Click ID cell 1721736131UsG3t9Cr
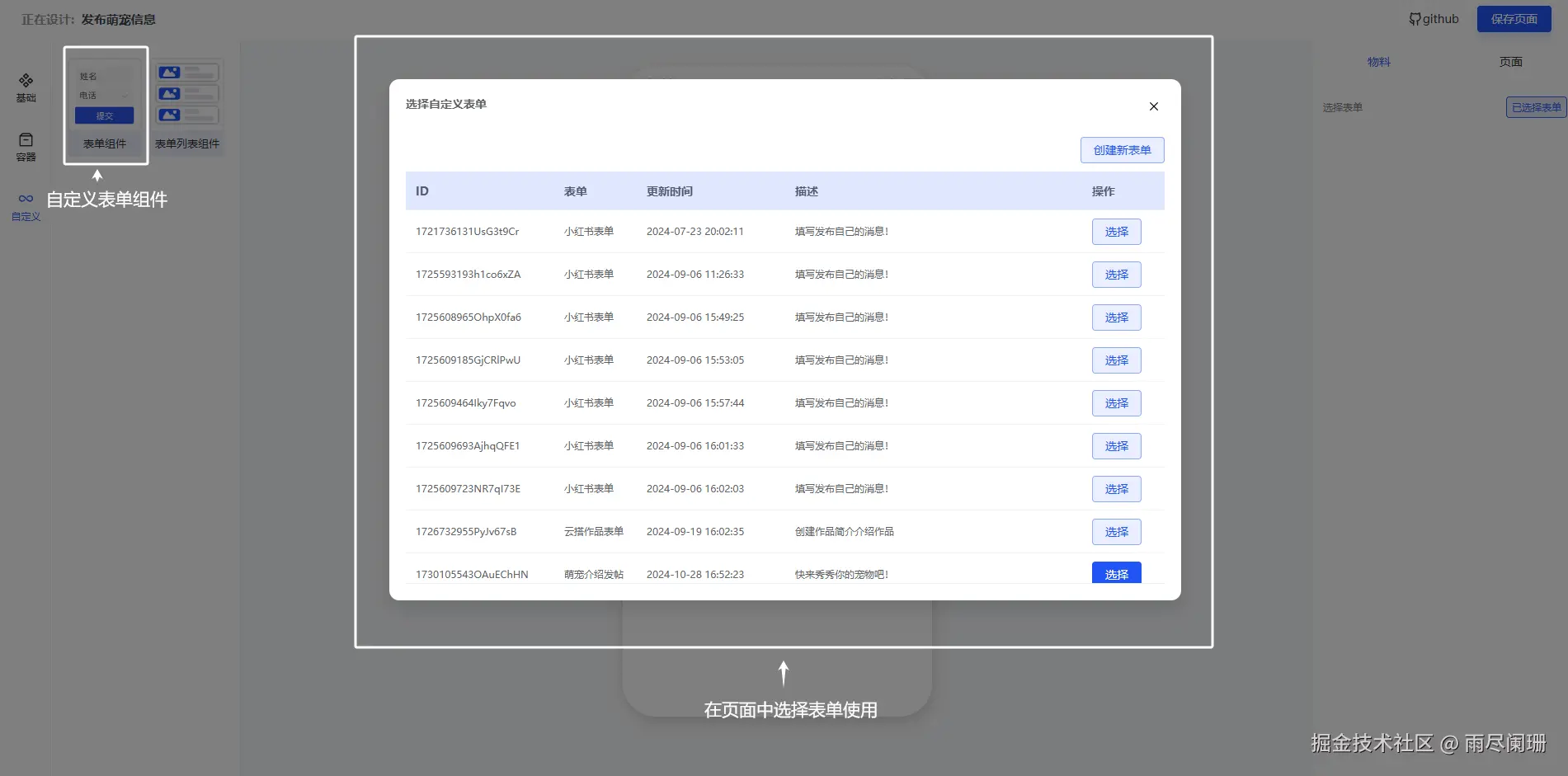Screen dimensions: 1568x776 coord(468,232)
